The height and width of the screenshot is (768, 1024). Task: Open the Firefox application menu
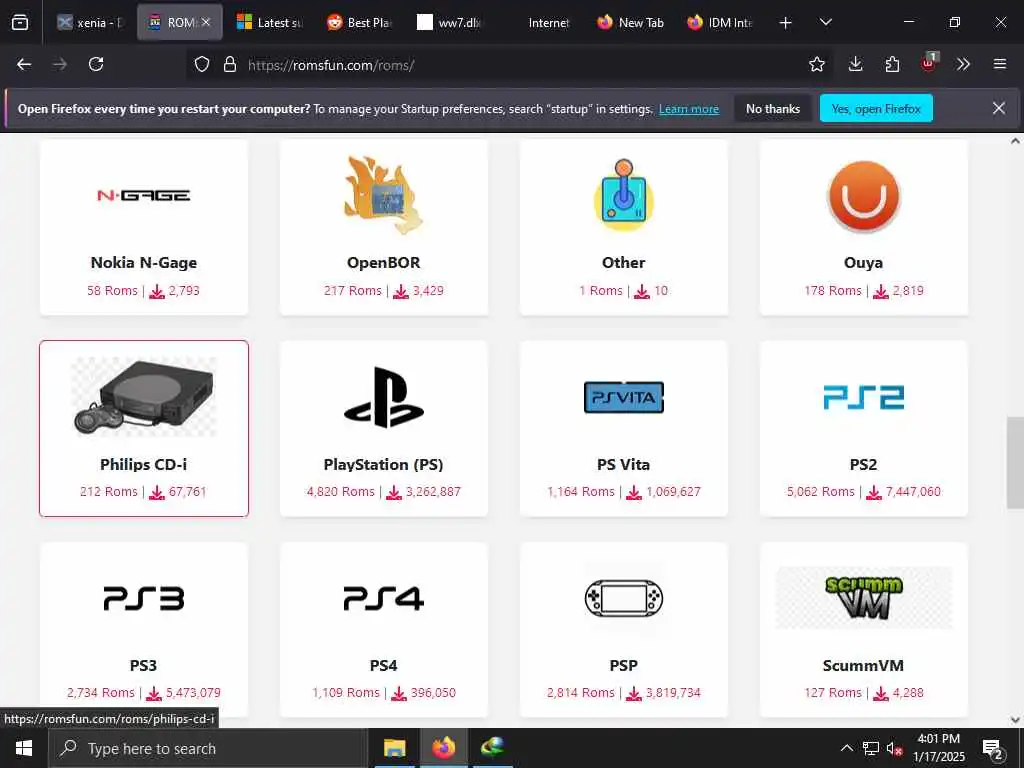1000,64
